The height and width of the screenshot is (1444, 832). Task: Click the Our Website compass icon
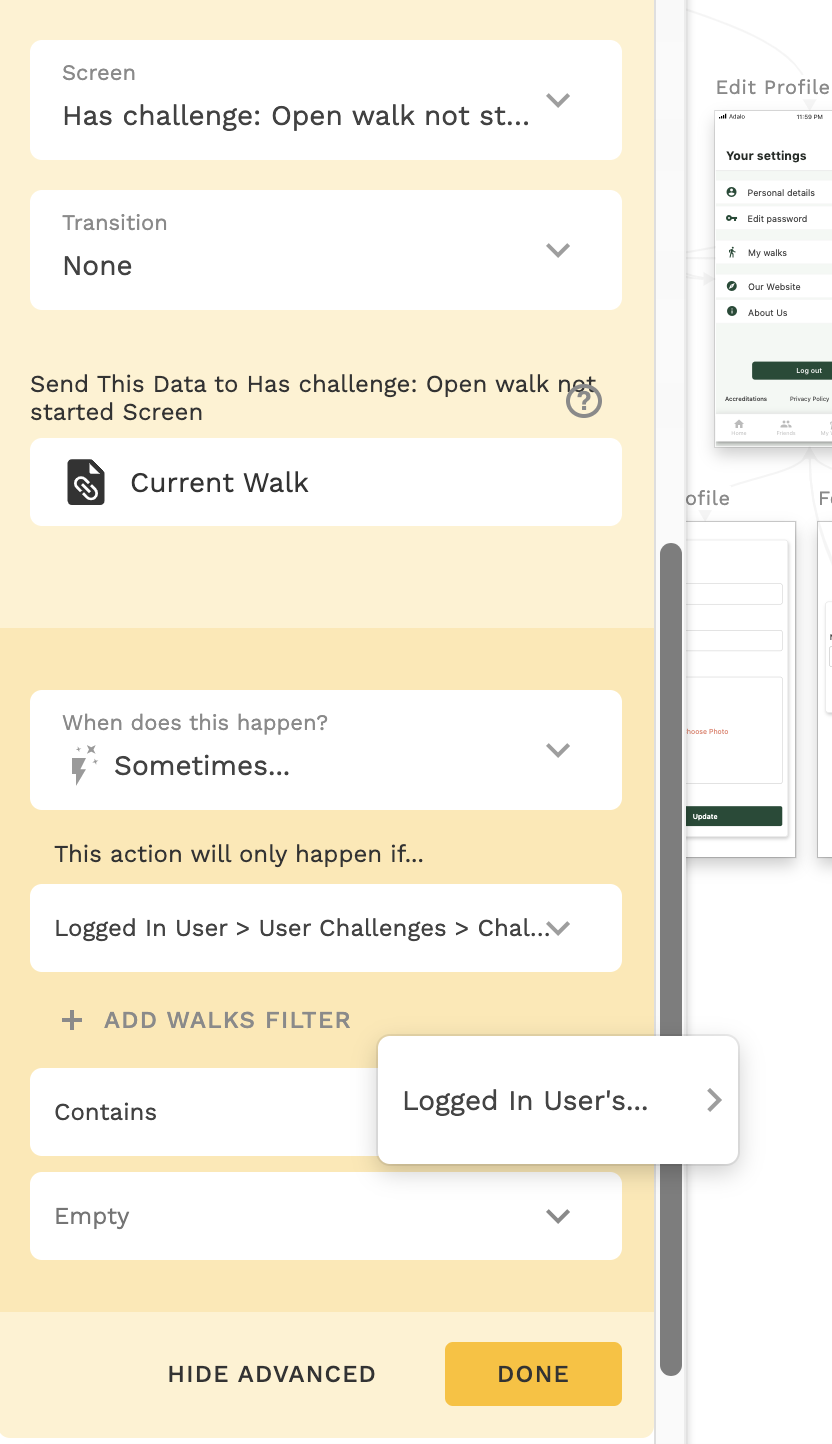[x=731, y=286]
